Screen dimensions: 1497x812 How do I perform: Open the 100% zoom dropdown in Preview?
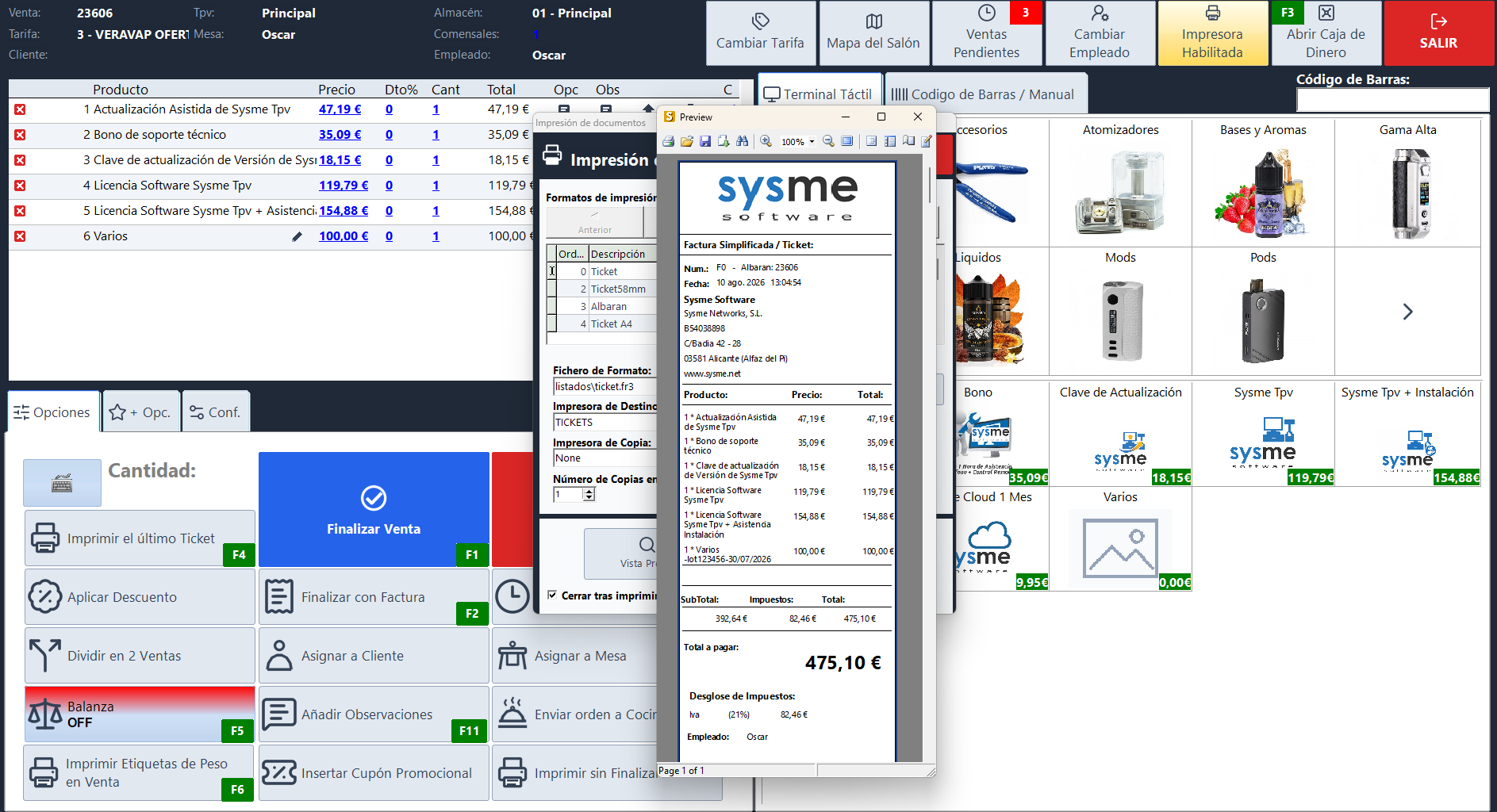(812, 142)
